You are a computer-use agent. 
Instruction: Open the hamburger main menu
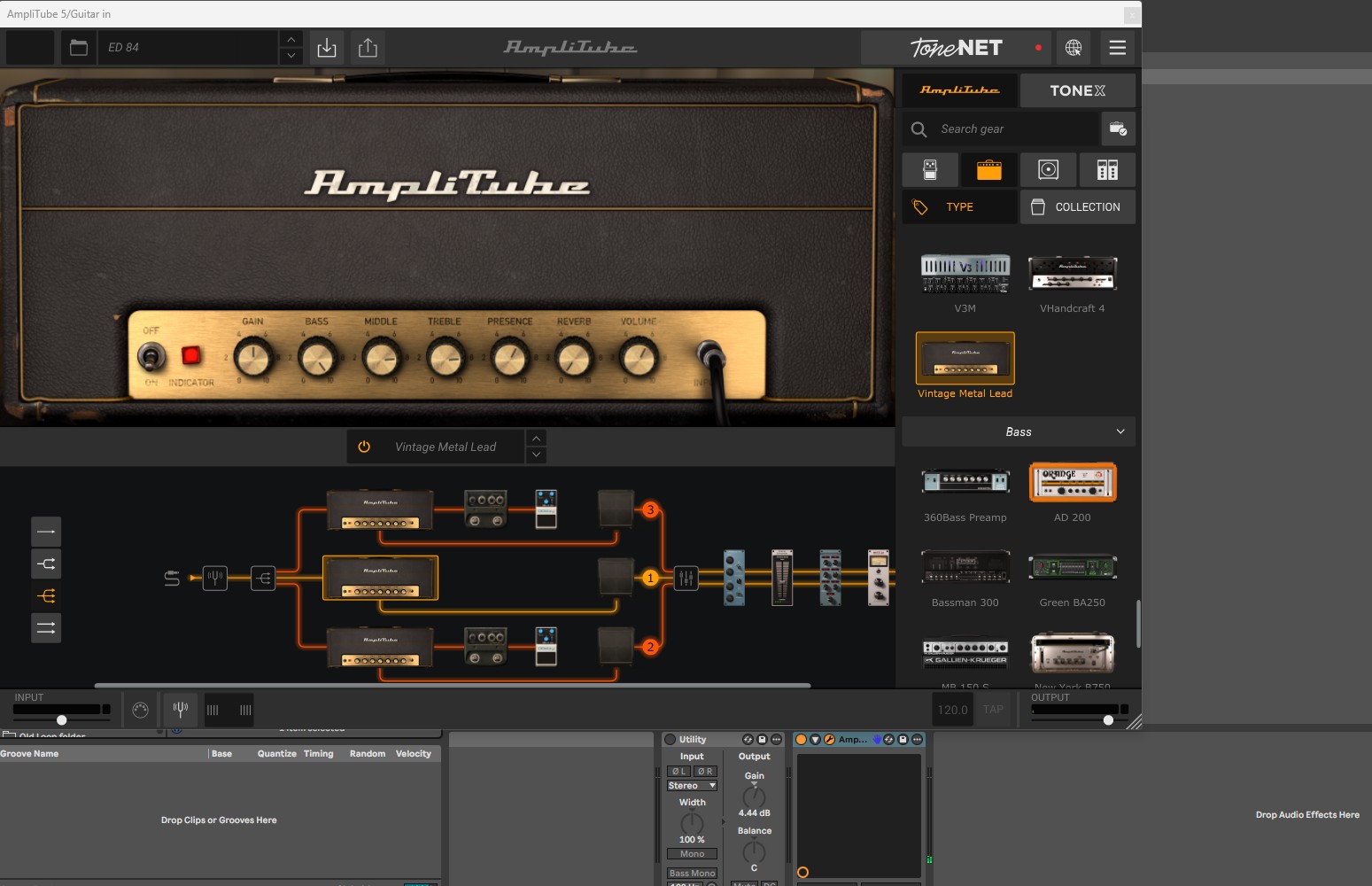(1118, 48)
